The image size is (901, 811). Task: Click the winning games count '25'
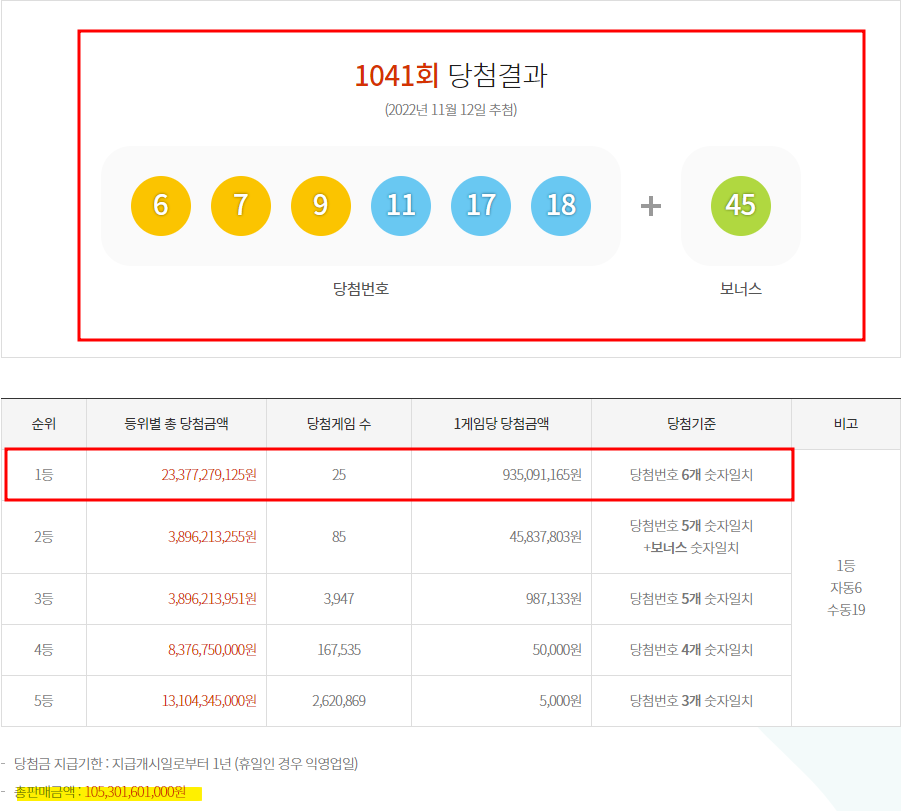339,475
